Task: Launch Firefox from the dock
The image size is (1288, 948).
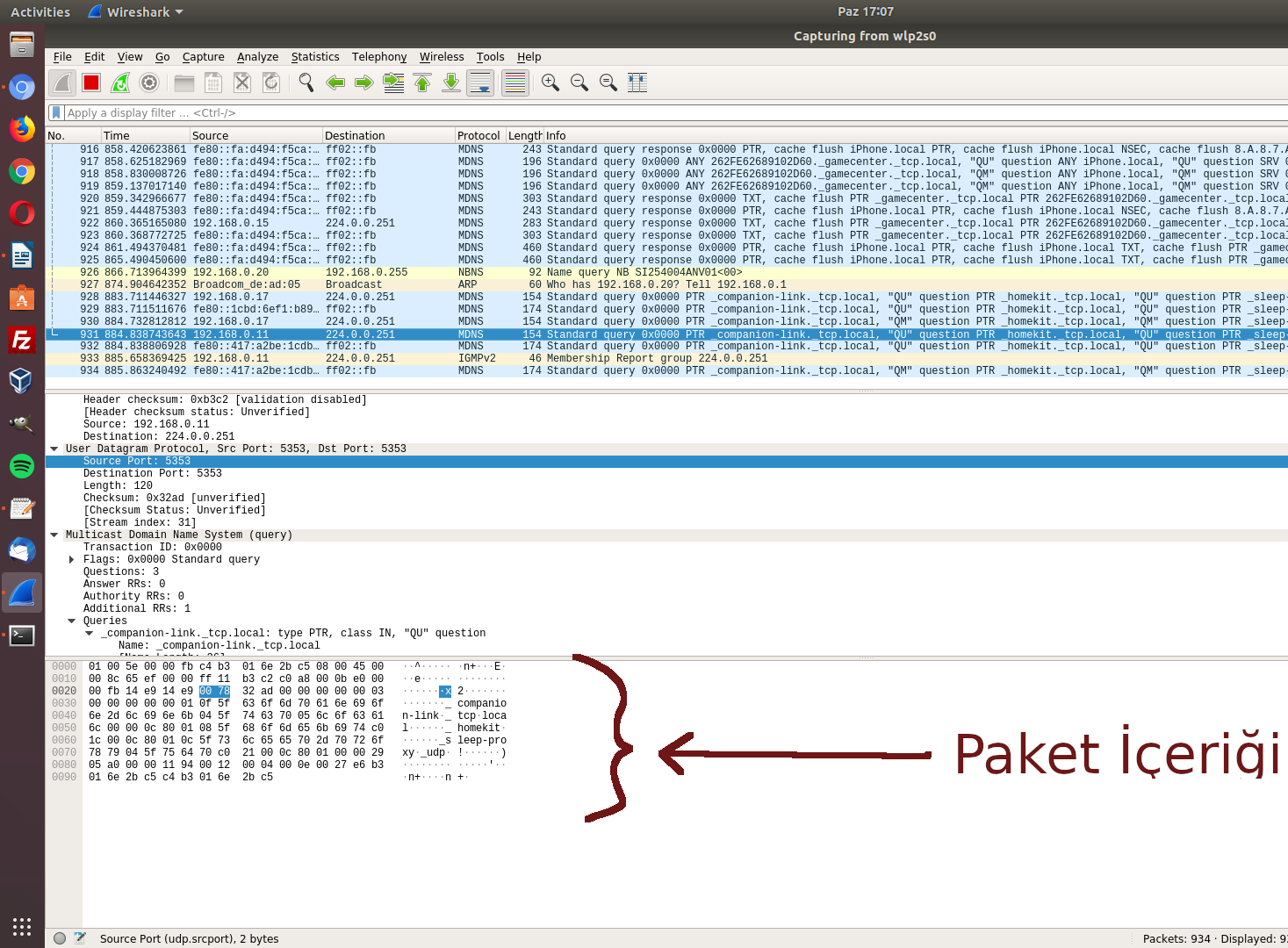Action: tap(22, 129)
